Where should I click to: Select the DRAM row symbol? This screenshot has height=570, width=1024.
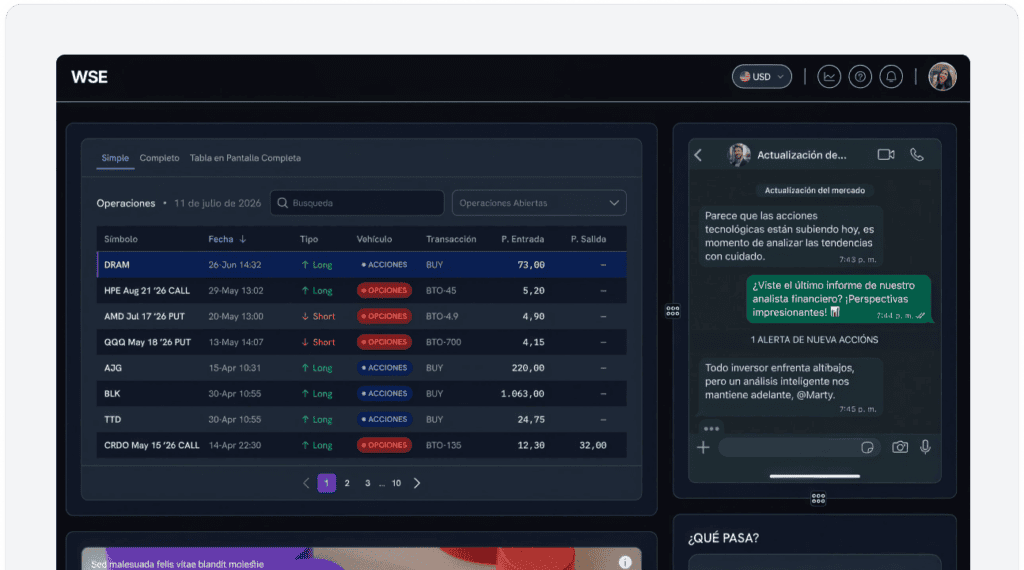coord(117,264)
